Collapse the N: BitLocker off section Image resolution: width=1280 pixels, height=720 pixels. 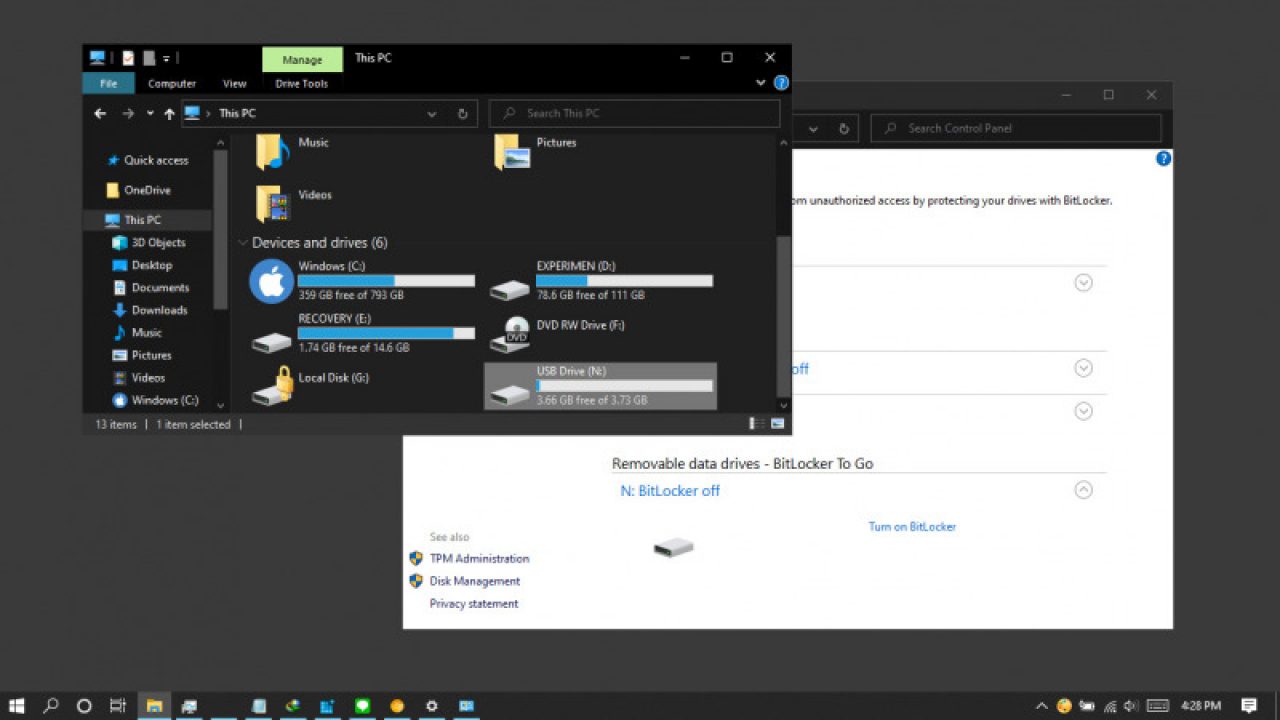click(1083, 490)
